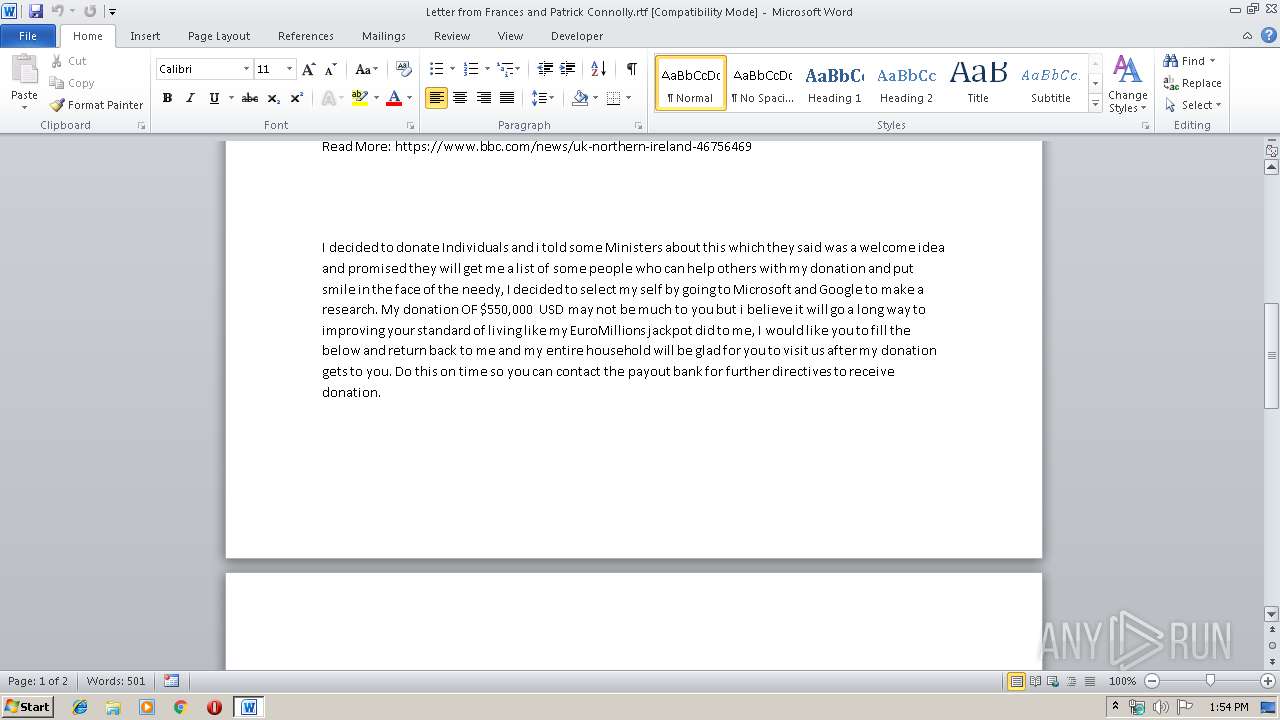Switch to the Insert tab
This screenshot has width=1280, height=720.
(x=145, y=36)
